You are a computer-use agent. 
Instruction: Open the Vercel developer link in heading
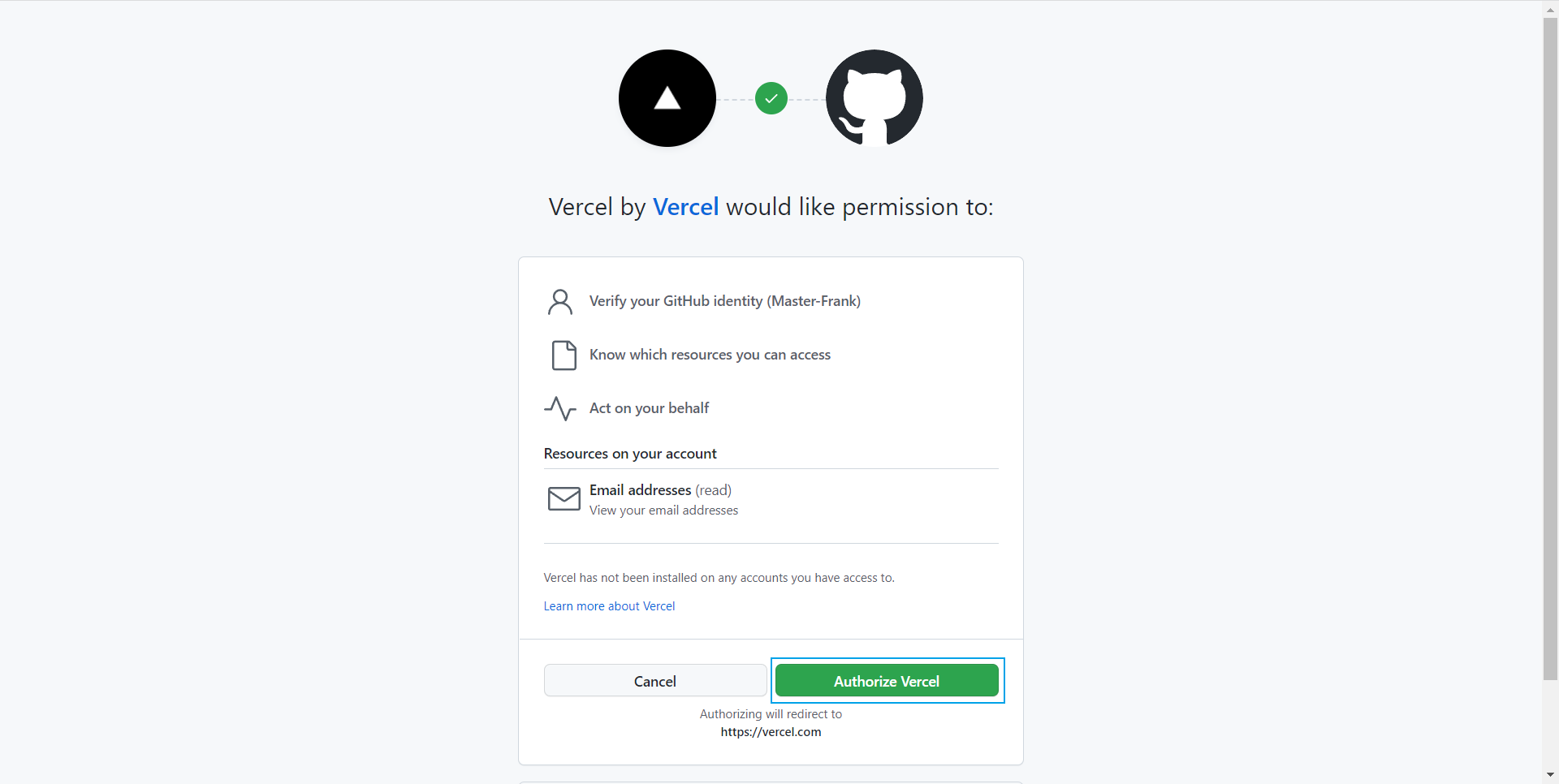(x=686, y=207)
